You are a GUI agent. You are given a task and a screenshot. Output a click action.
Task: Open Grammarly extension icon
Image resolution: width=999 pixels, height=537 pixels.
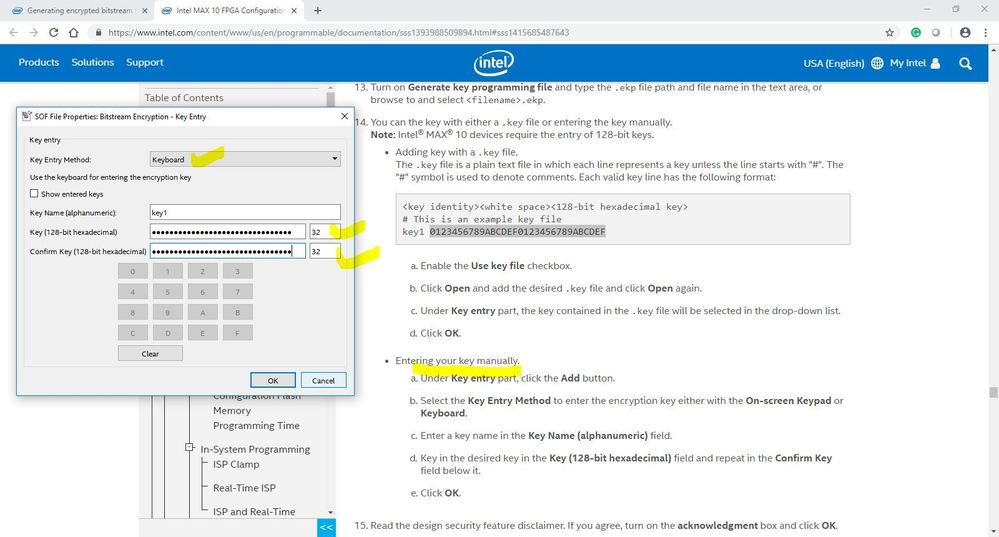coord(916,32)
